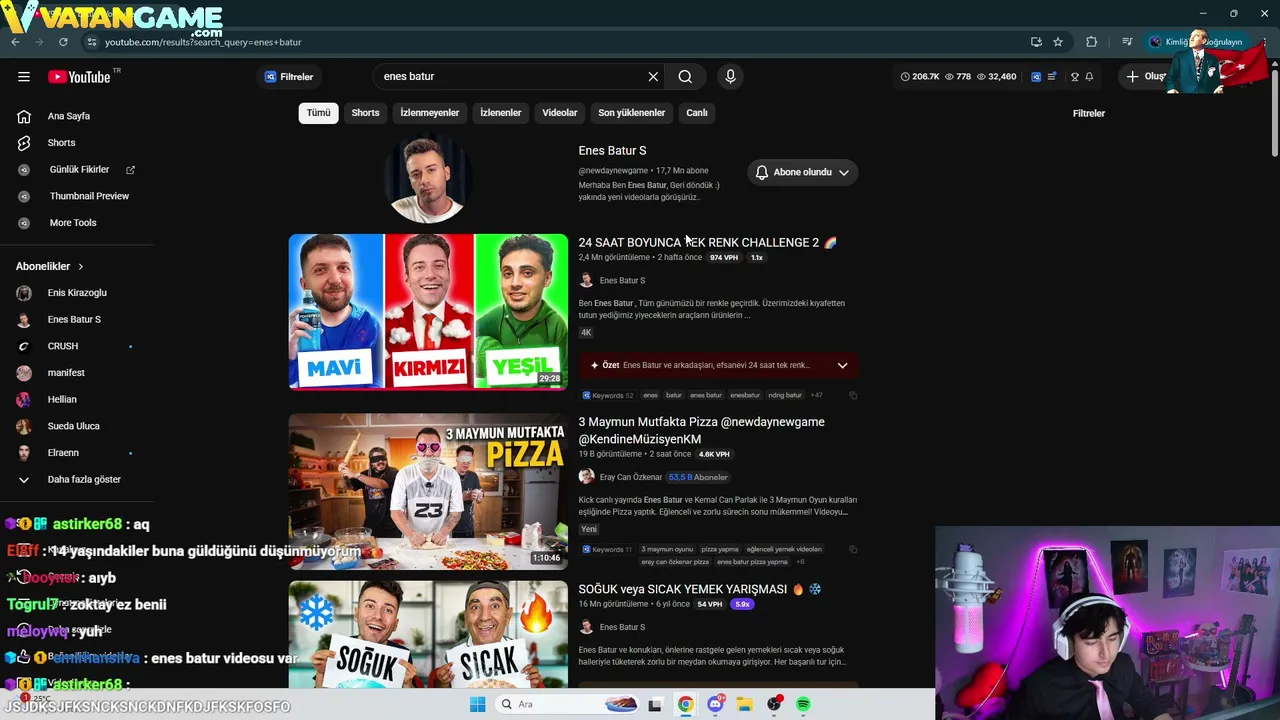Open Spotify from the taskbar
Screen dimensions: 1280x720
click(x=803, y=705)
